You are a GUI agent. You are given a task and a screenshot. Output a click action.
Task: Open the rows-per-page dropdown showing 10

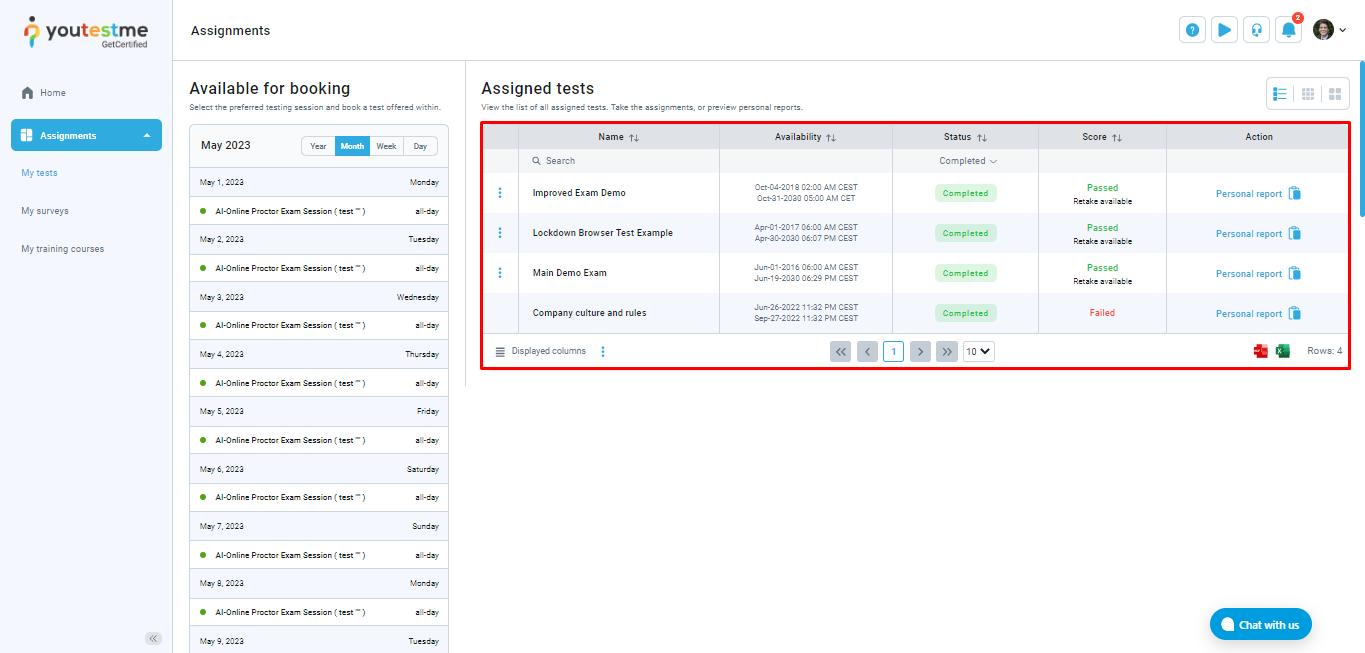978,351
